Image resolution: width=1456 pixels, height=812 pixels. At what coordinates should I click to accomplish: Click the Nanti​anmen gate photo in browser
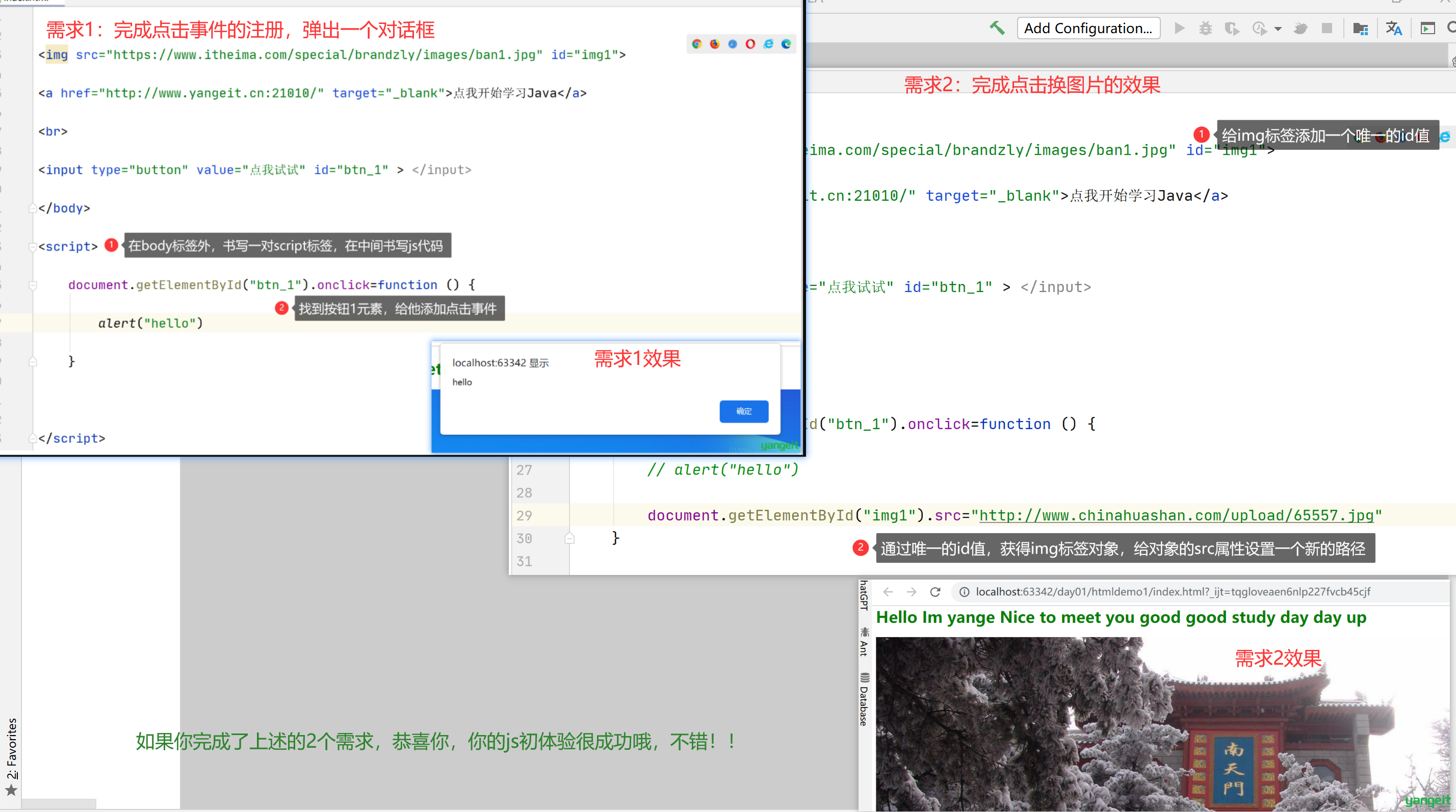[1162, 724]
